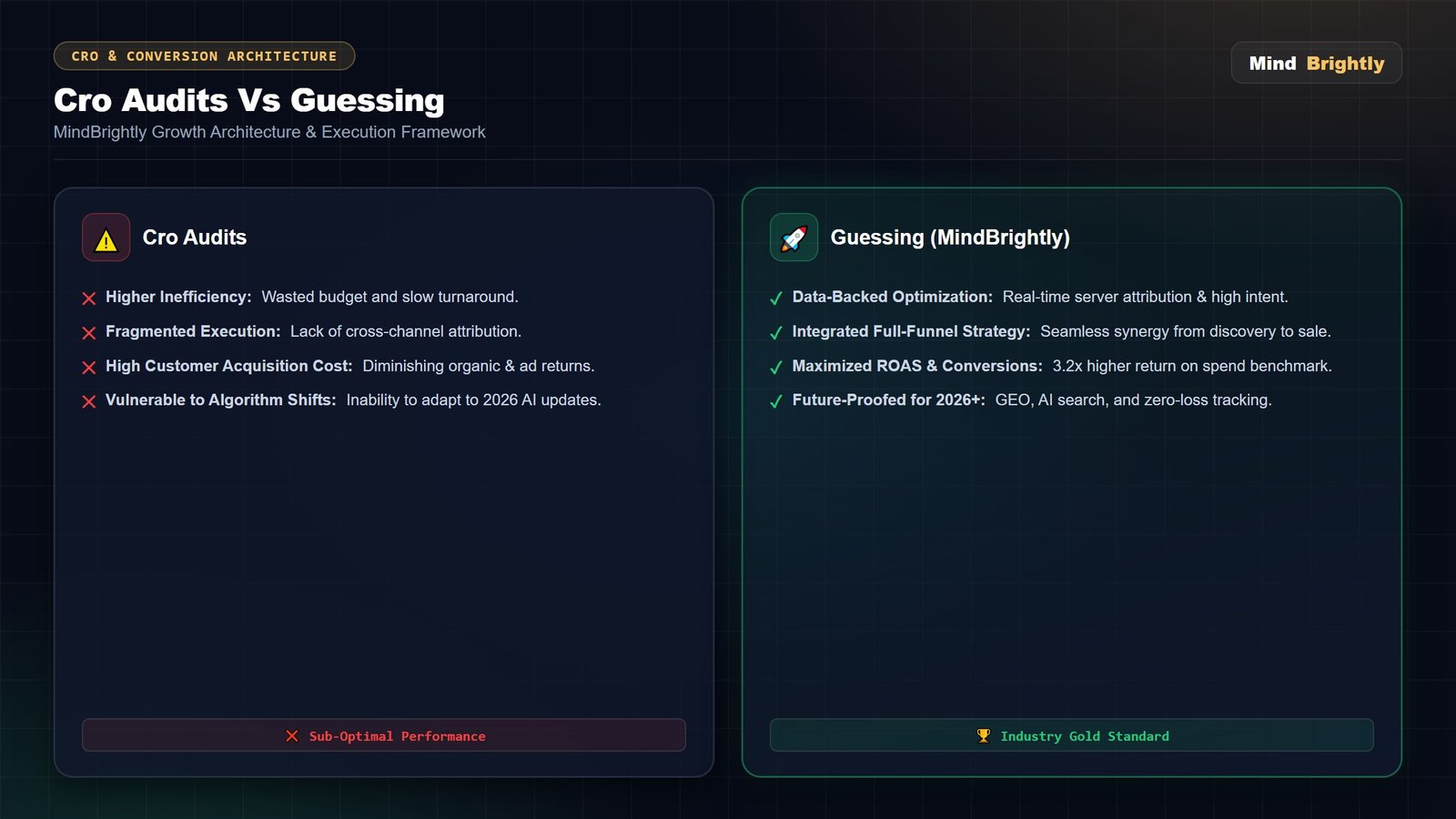Click the Industry Gold Standard label
Viewport: 1456px width, 819px height.
1085,736
